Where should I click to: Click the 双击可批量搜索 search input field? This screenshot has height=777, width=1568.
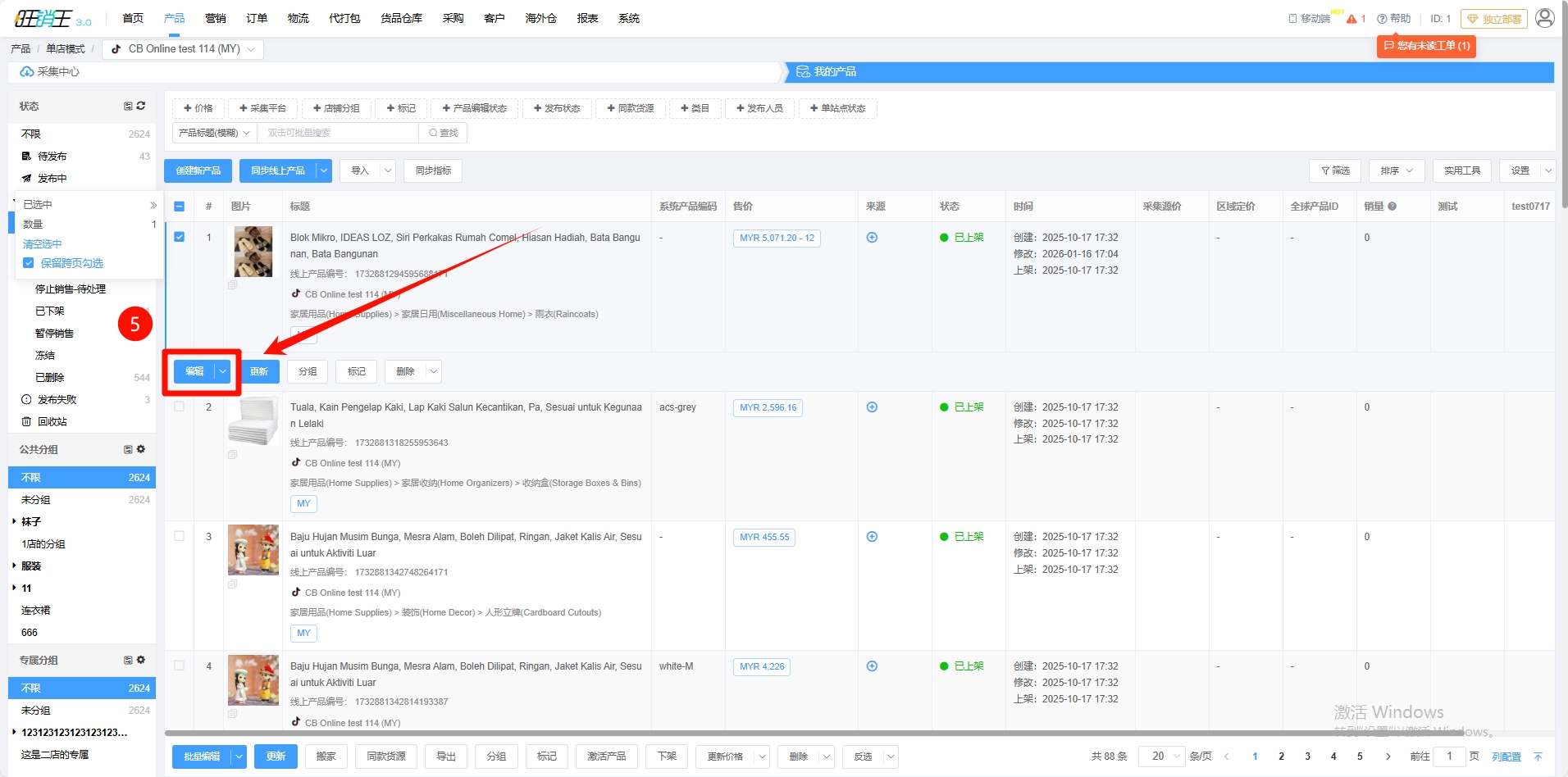click(338, 133)
